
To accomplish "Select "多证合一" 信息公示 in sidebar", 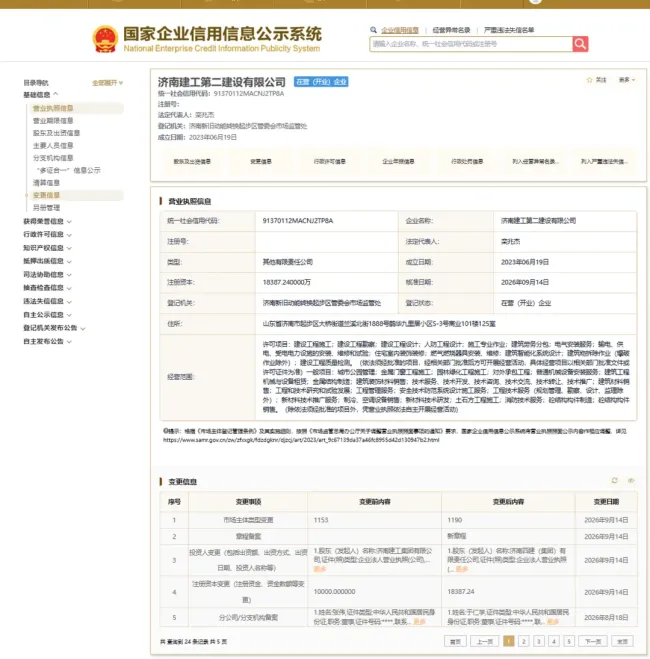I will pyautogui.click(x=68, y=170).
